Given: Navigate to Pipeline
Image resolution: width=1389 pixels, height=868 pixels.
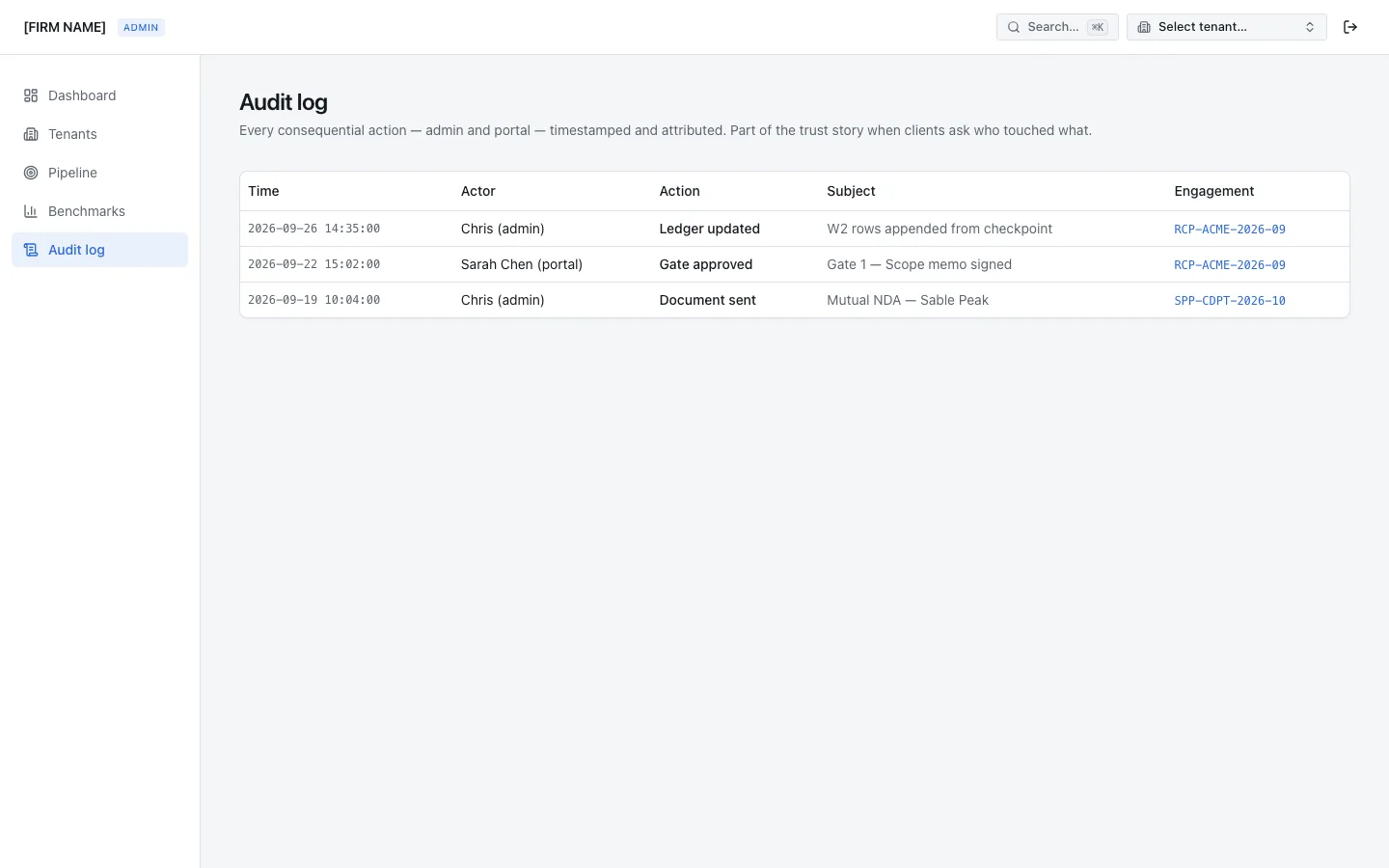Looking at the screenshot, I should [99, 173].
